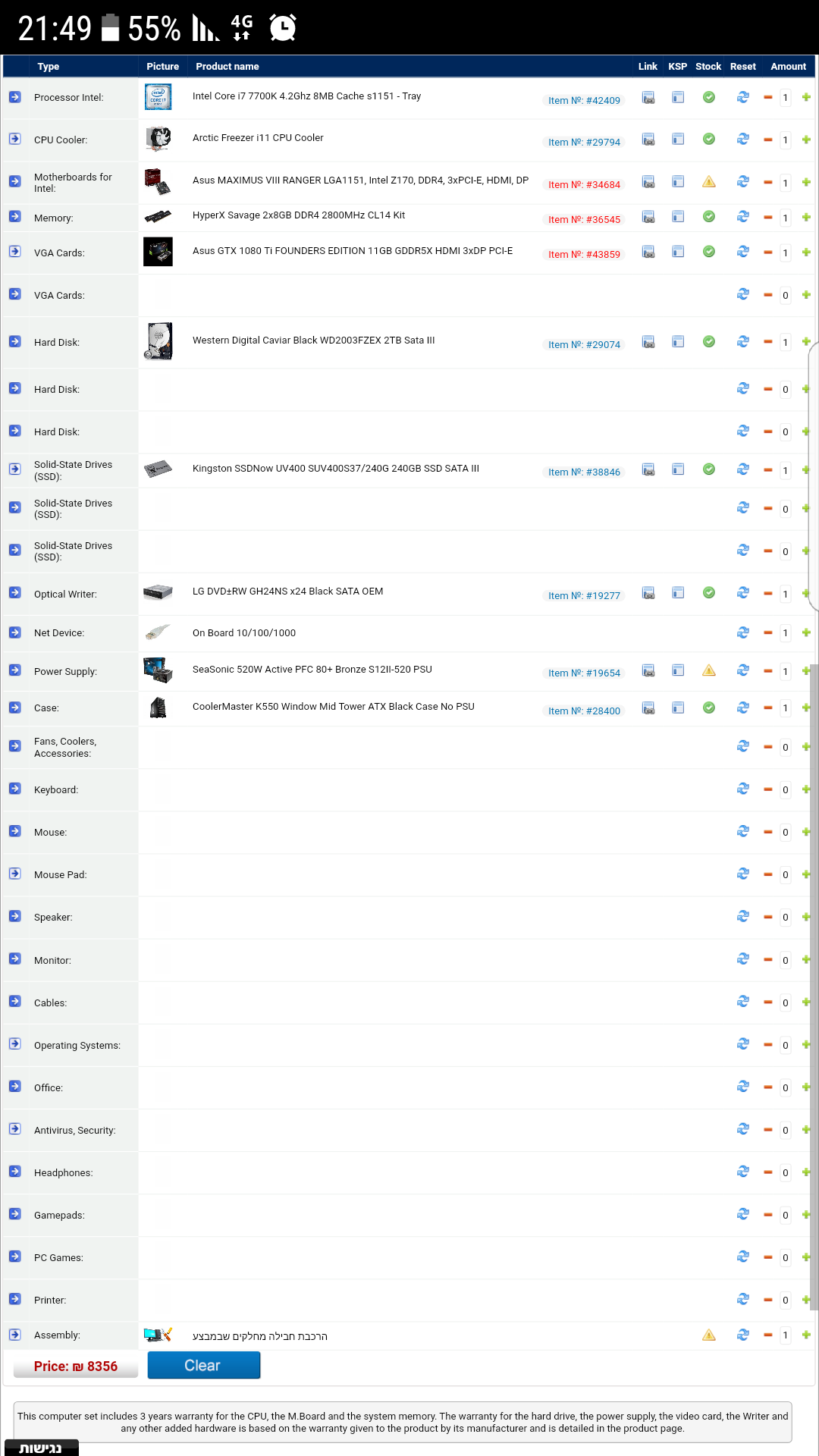Check stock warning icon for SeaSonic 520W PSU
This screenshot has height=1456, width=819.
tap(708, 670)
